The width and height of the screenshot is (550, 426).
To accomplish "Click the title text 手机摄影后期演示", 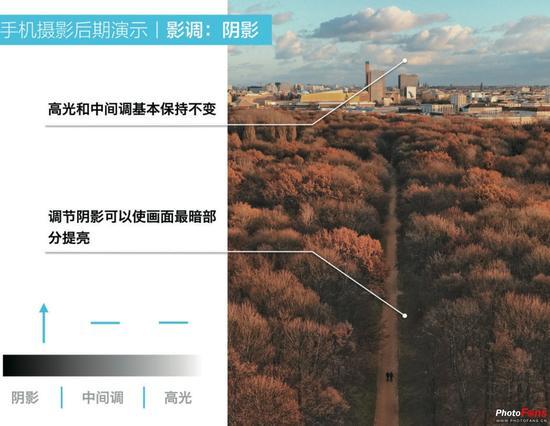I will pyautogui.click(x=73, y=30).
